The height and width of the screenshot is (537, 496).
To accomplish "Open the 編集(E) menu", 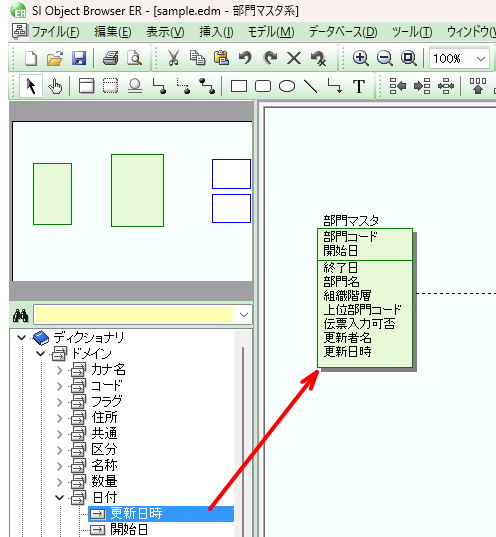I will pos(113,32).
